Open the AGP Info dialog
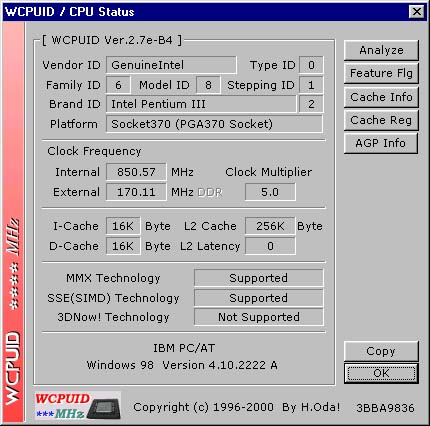The width and height of the screenshot is (430, 426). click(381, 143)
